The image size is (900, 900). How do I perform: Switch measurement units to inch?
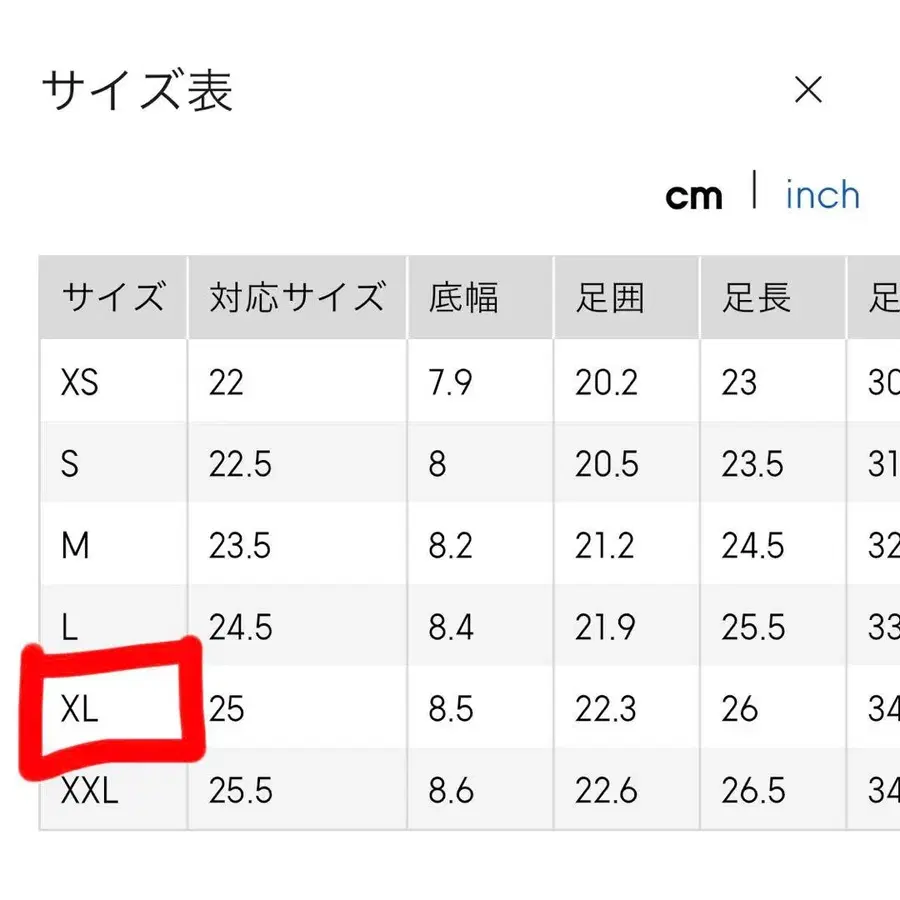(822, 195)
